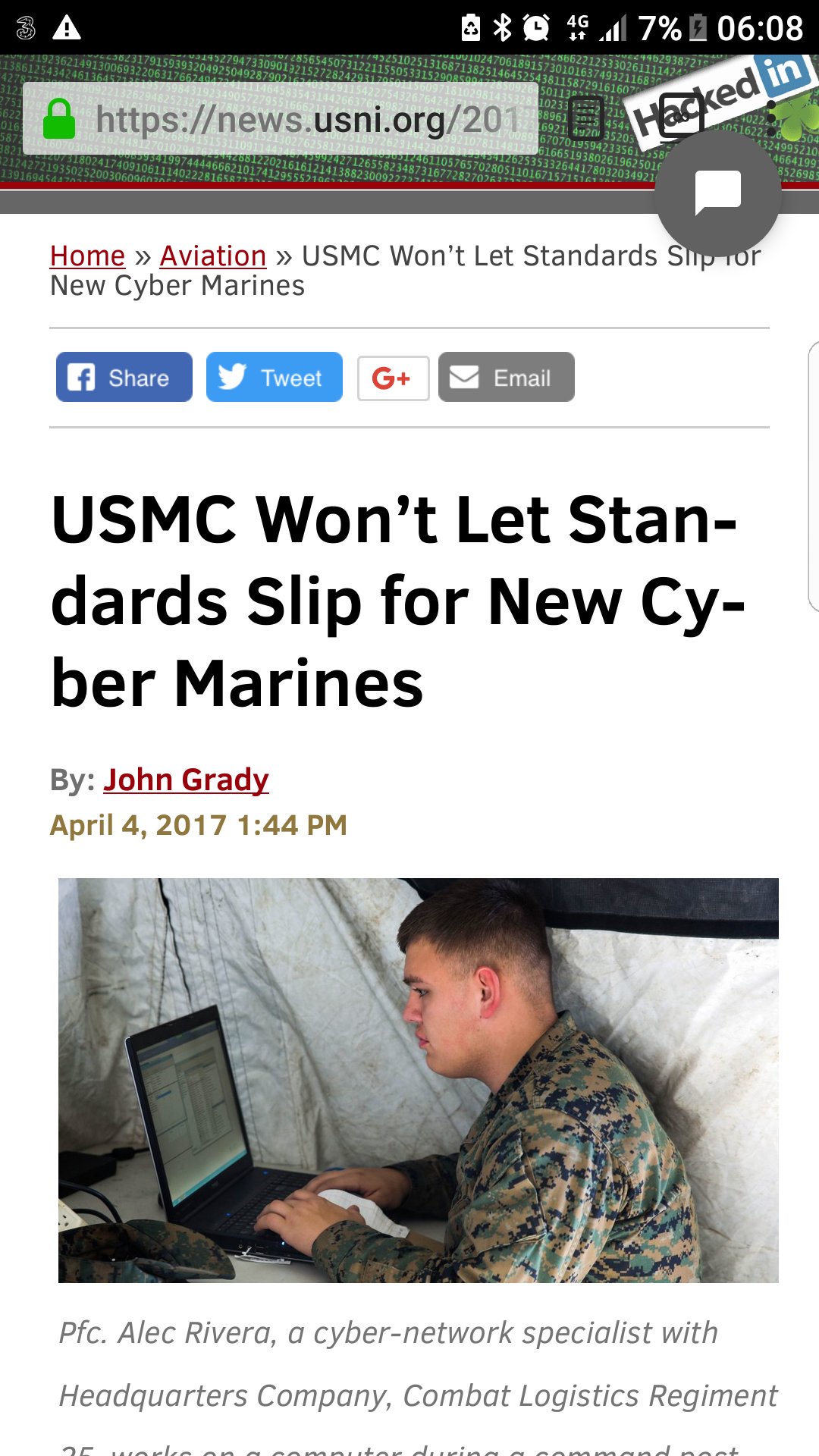
Task: Tweet this article
Action: point(275,377)
